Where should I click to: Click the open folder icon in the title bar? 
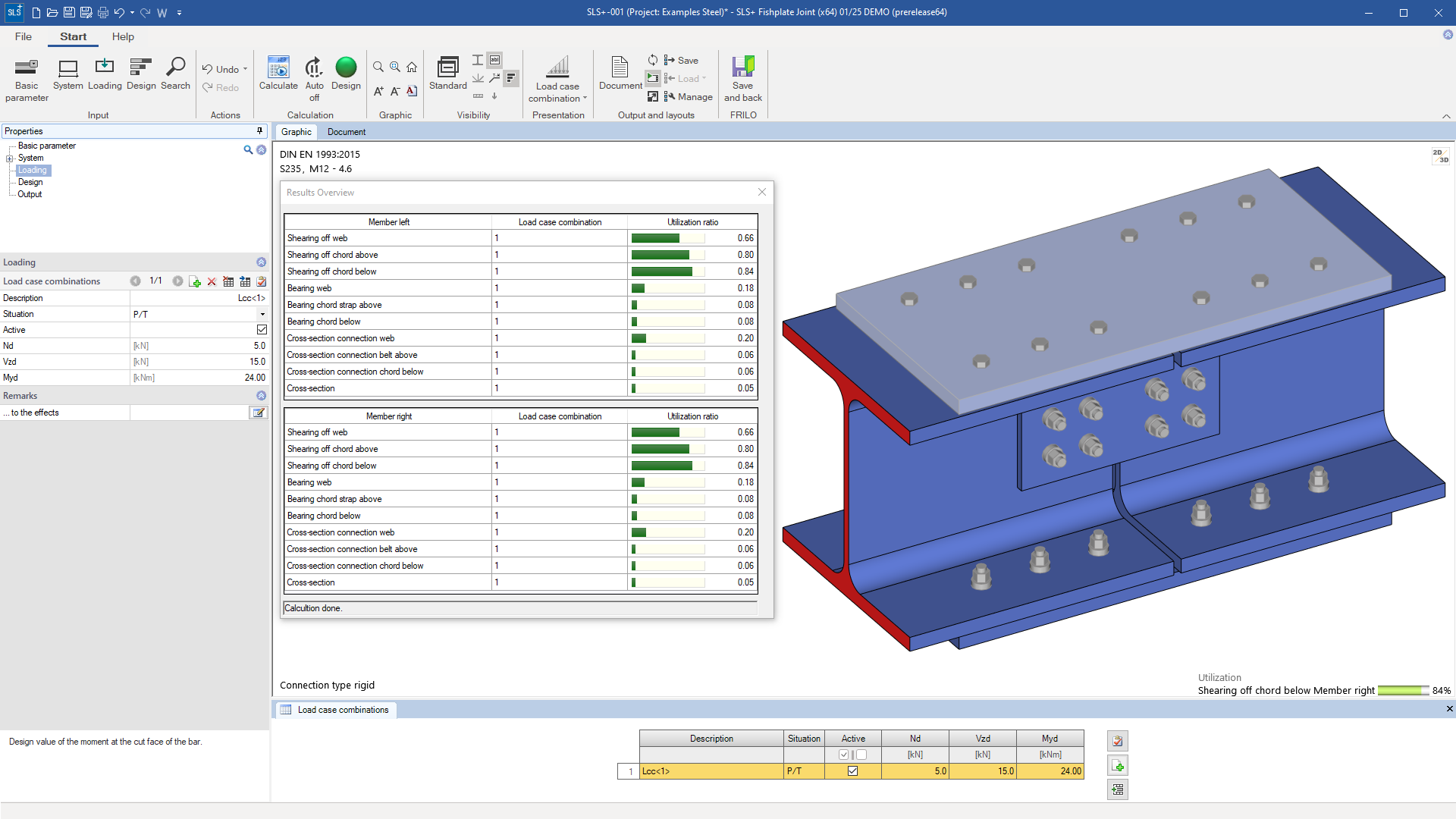pos(52,13)
